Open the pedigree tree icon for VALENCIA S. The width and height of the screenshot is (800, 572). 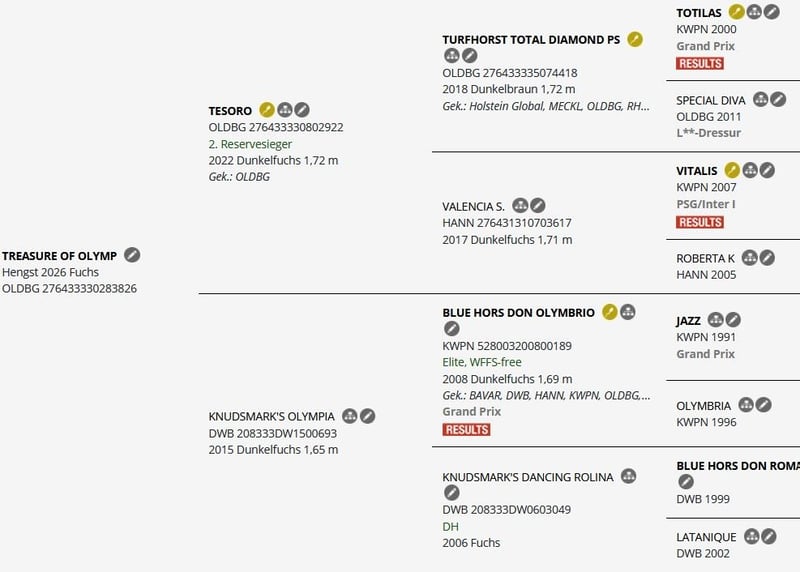click(x=520, y=206)
